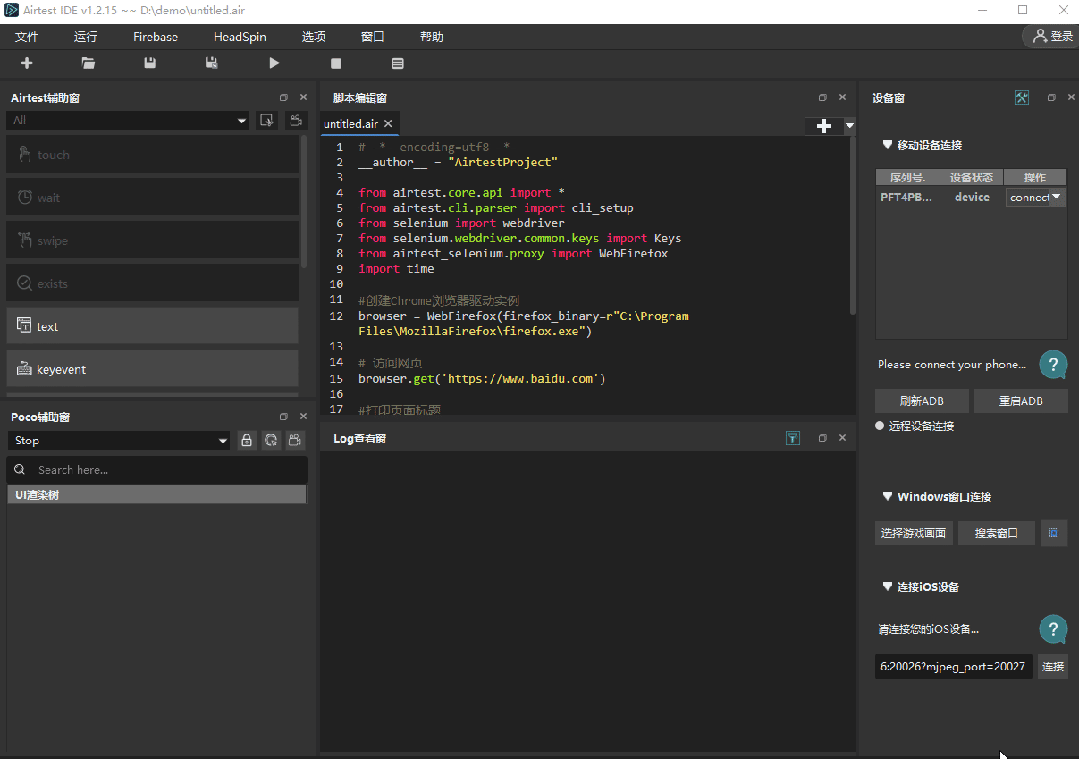Click the 刷新ADB button
Screen dimensions: 1079x759
click(x=921, y=400)
